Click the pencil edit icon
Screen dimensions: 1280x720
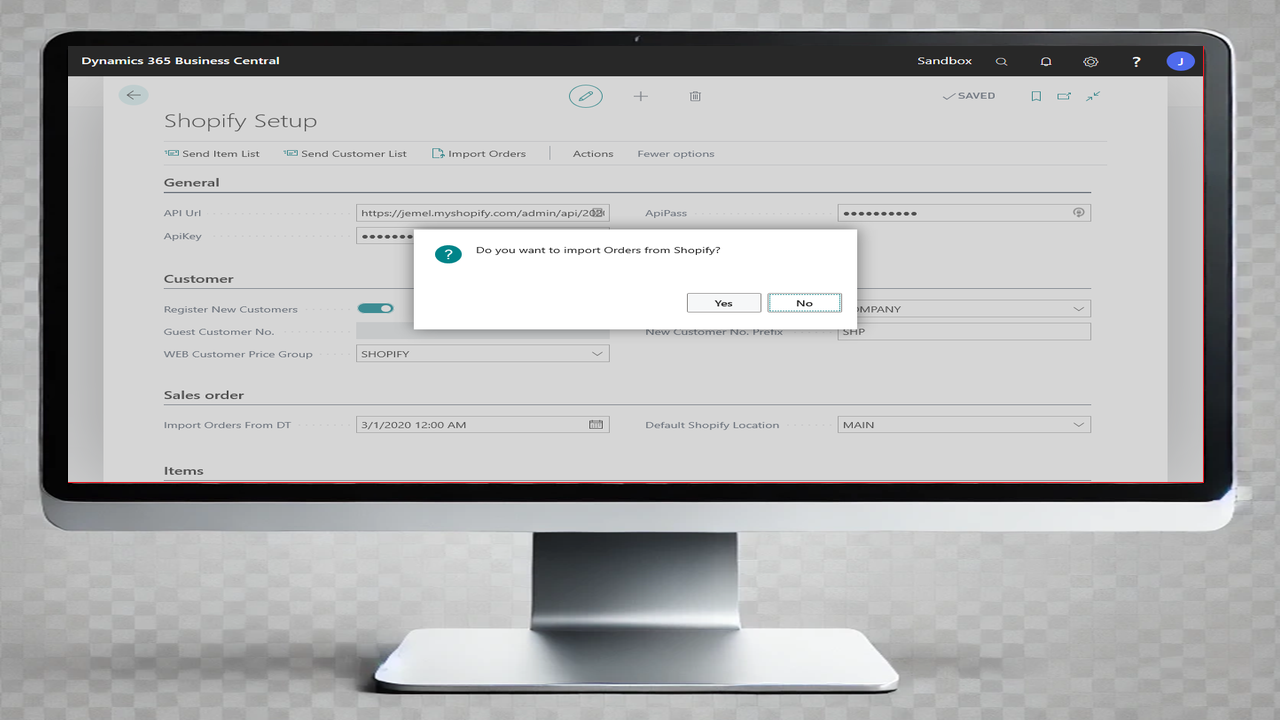[x=586, y=96]
